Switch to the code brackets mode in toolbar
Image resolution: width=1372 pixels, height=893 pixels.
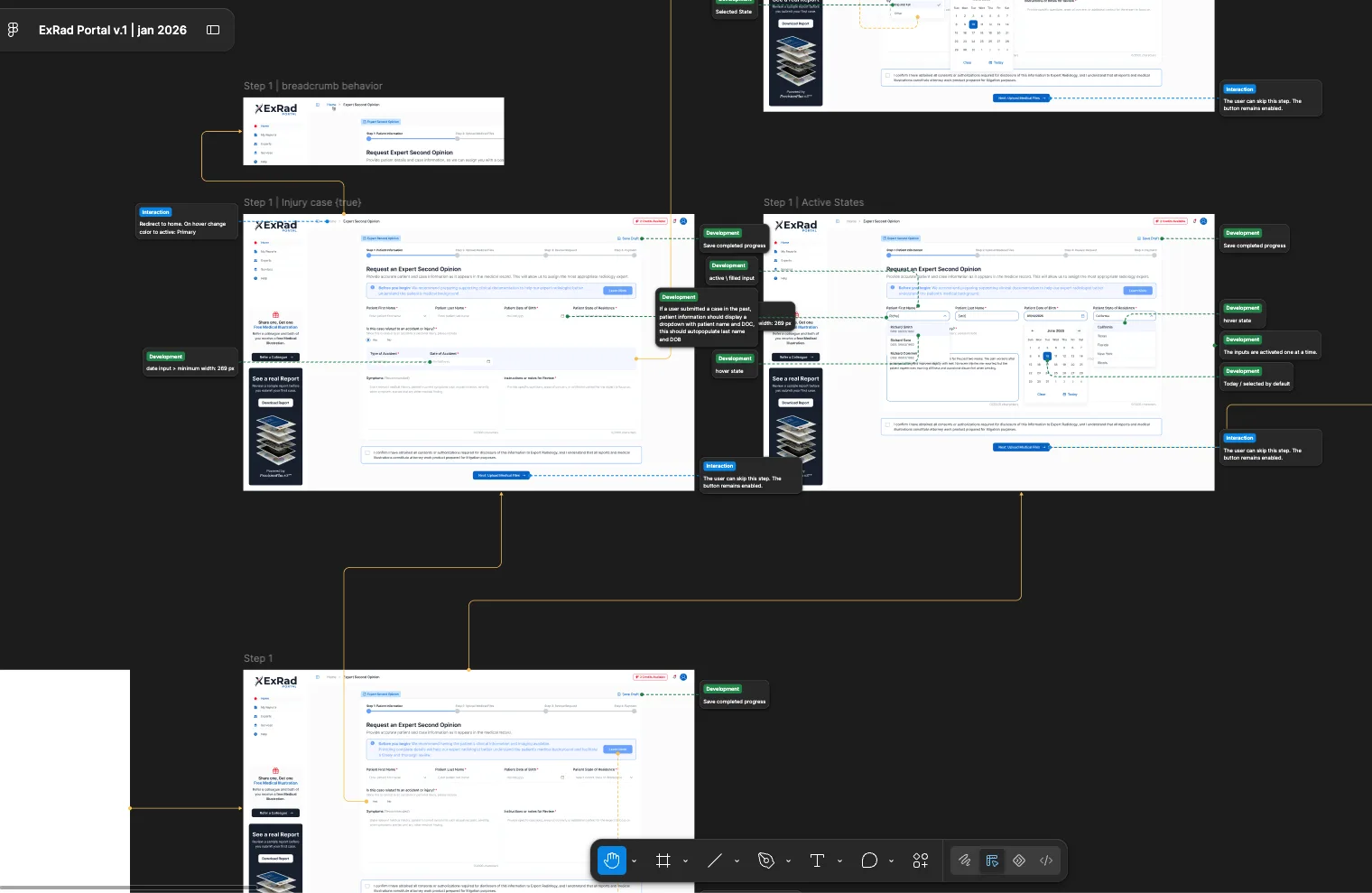click(x=1046, y=860)
